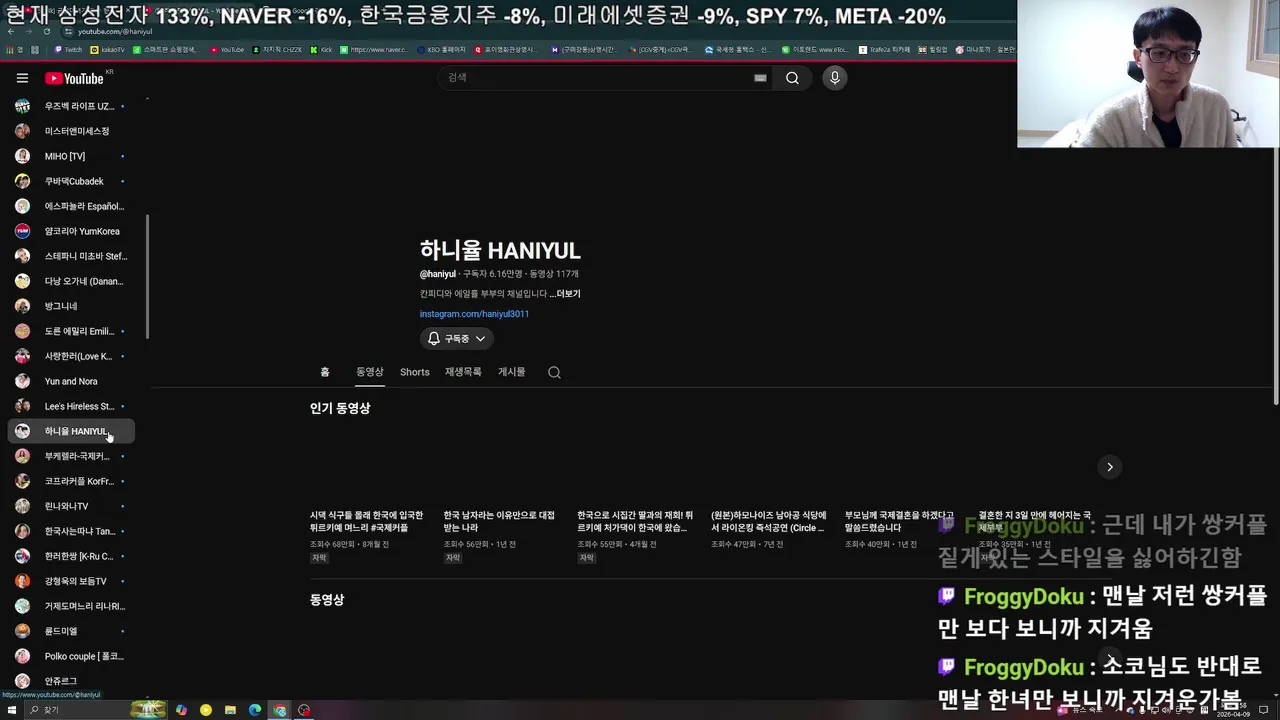Screen dimensions: 1280x720
Task: Open 룬드미엘 channel
Action: (x=70, y=631)
